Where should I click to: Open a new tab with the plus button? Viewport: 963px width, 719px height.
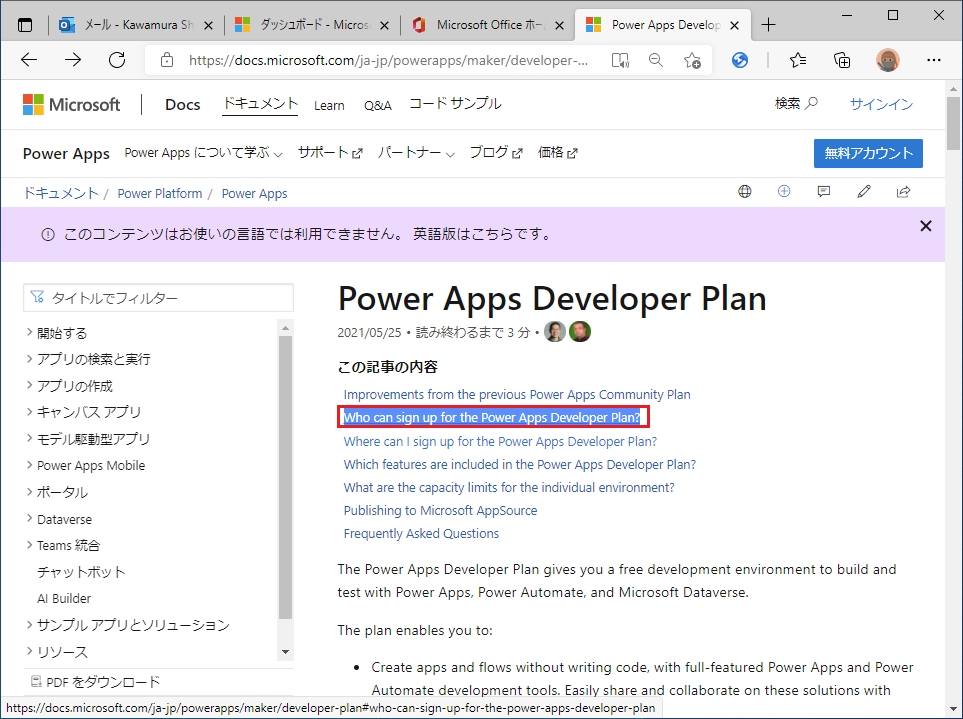[768, 25]
